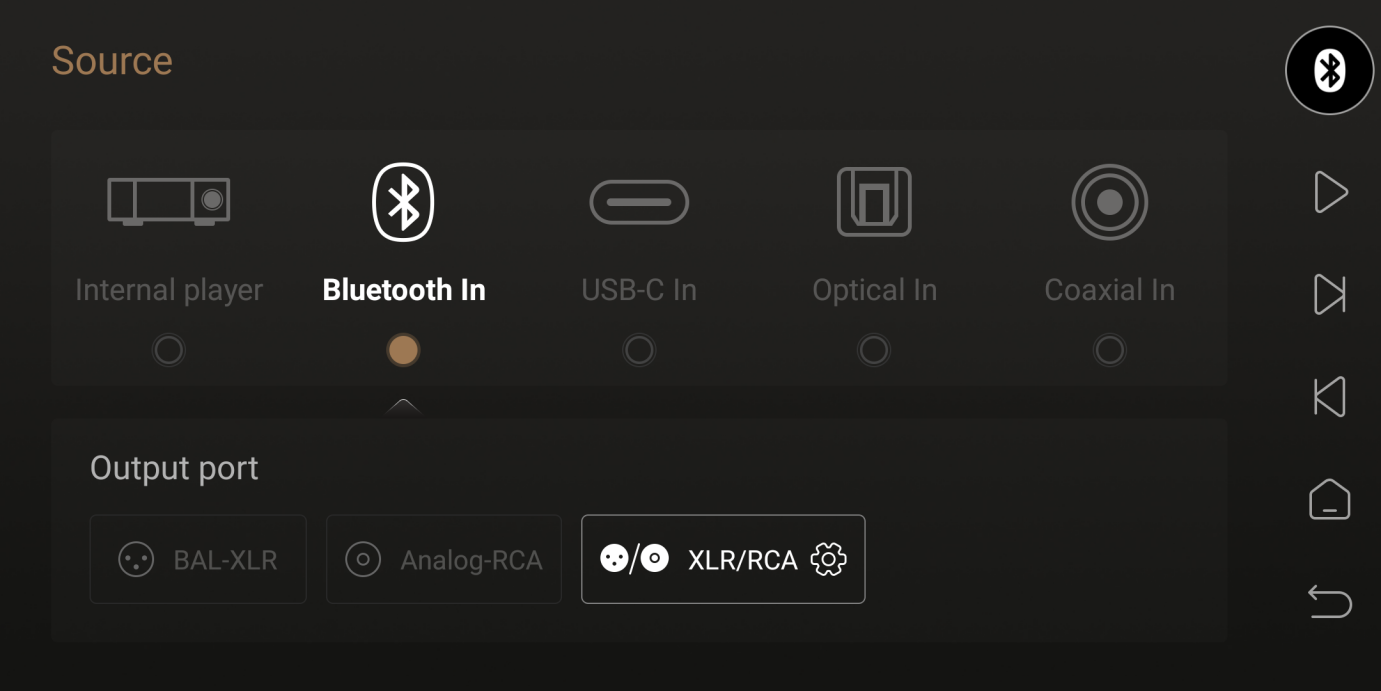Choose the Analog-RCA output port
The image size is (1381, 691).
click(444, 559)
